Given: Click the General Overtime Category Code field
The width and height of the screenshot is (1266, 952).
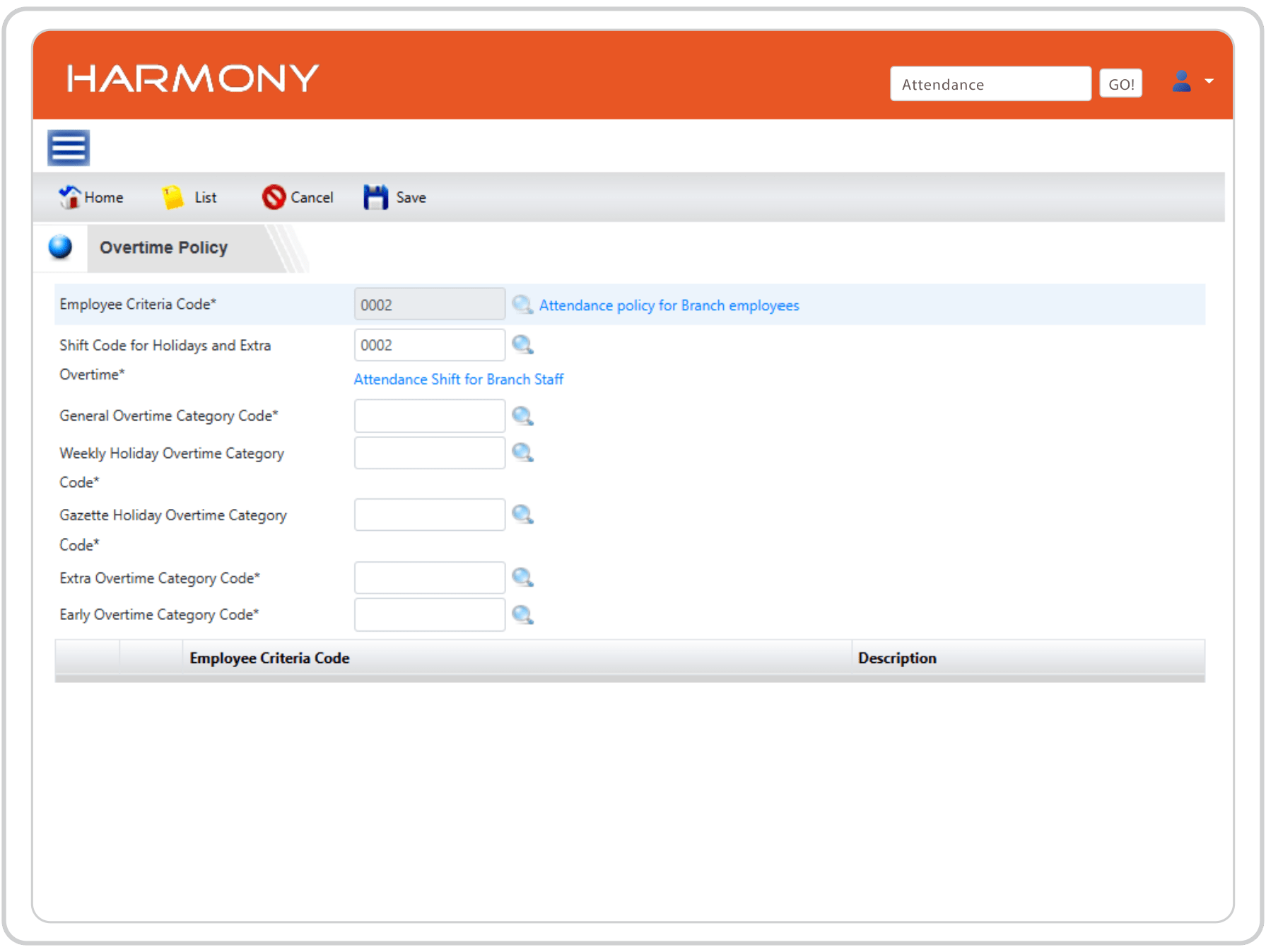Looking at the screenshot, I should pos(430,416).
